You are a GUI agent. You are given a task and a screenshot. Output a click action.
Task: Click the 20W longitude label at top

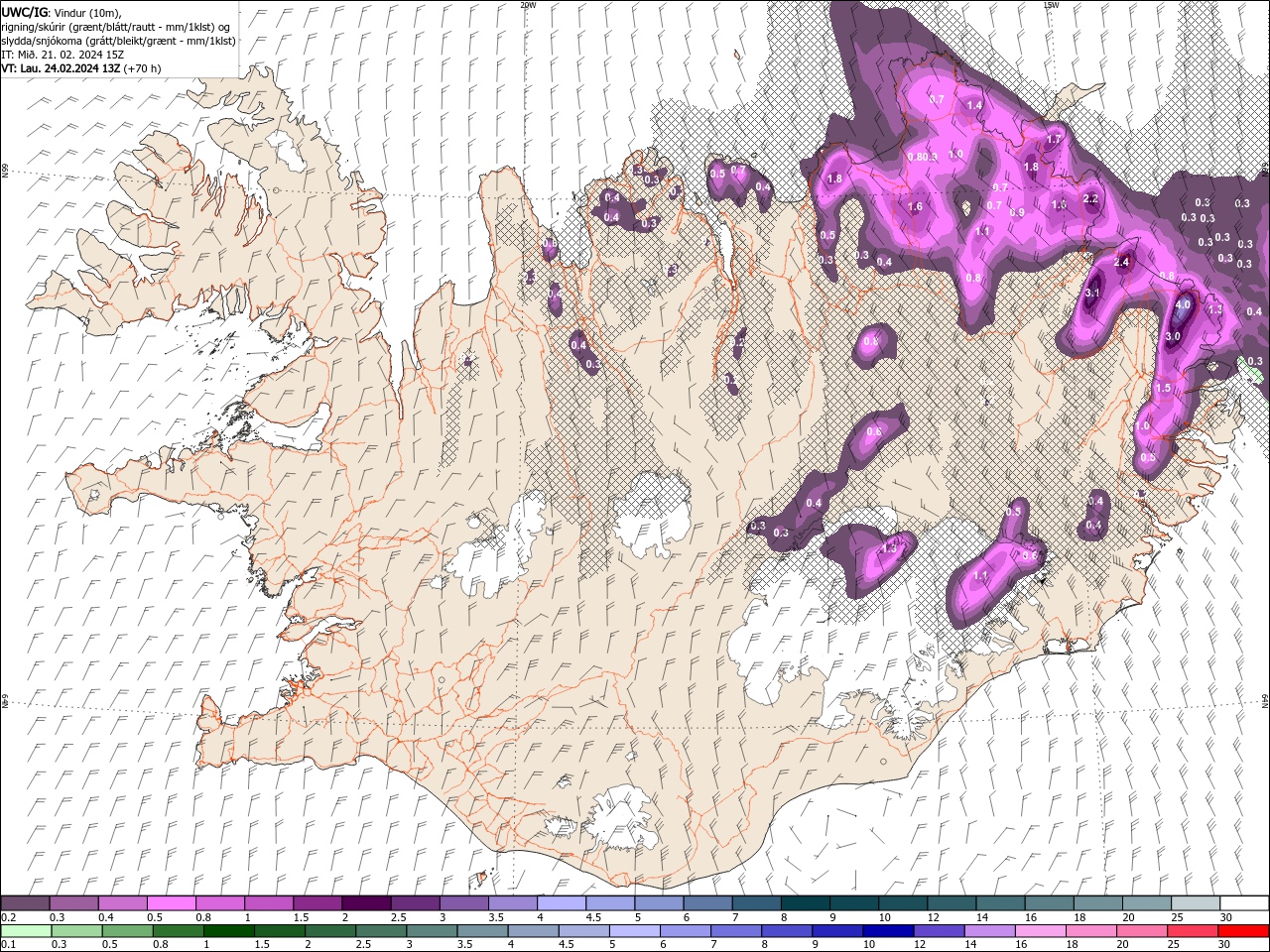tap(528, 5)
